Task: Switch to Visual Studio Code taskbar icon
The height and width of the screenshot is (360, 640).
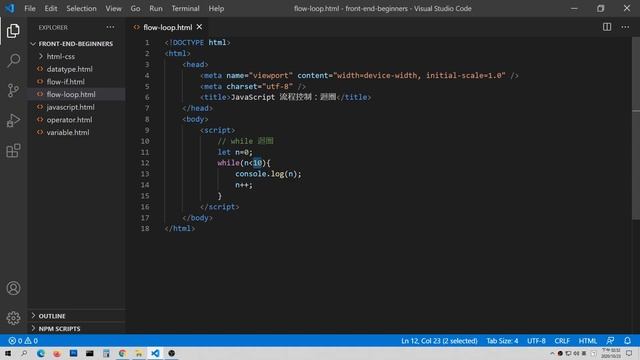Action: (155, 353)
